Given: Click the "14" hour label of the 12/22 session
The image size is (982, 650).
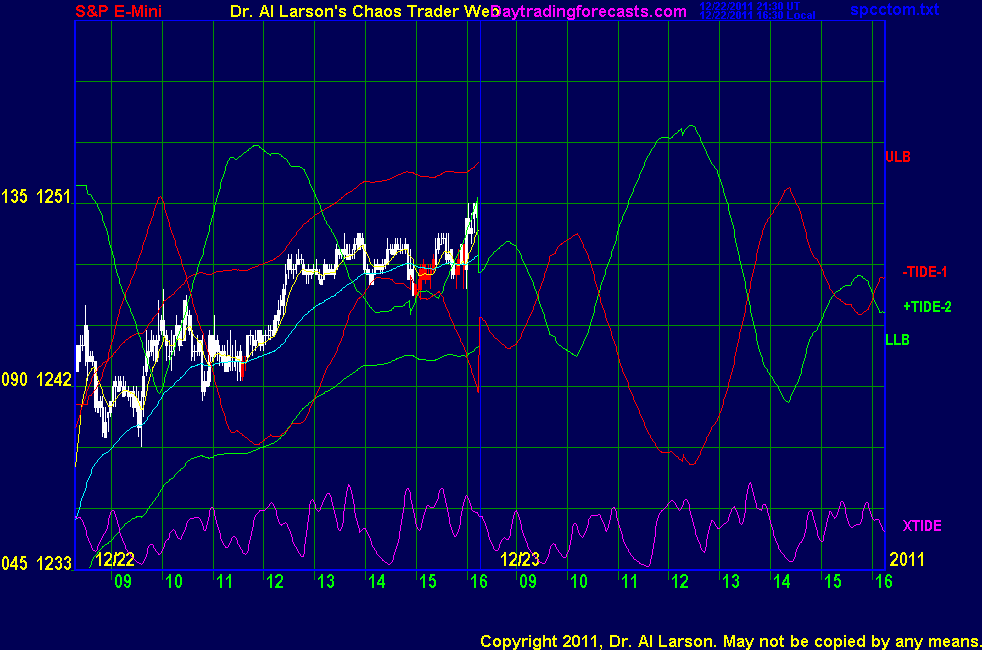Looking at the screenshot, I should 376,582.
